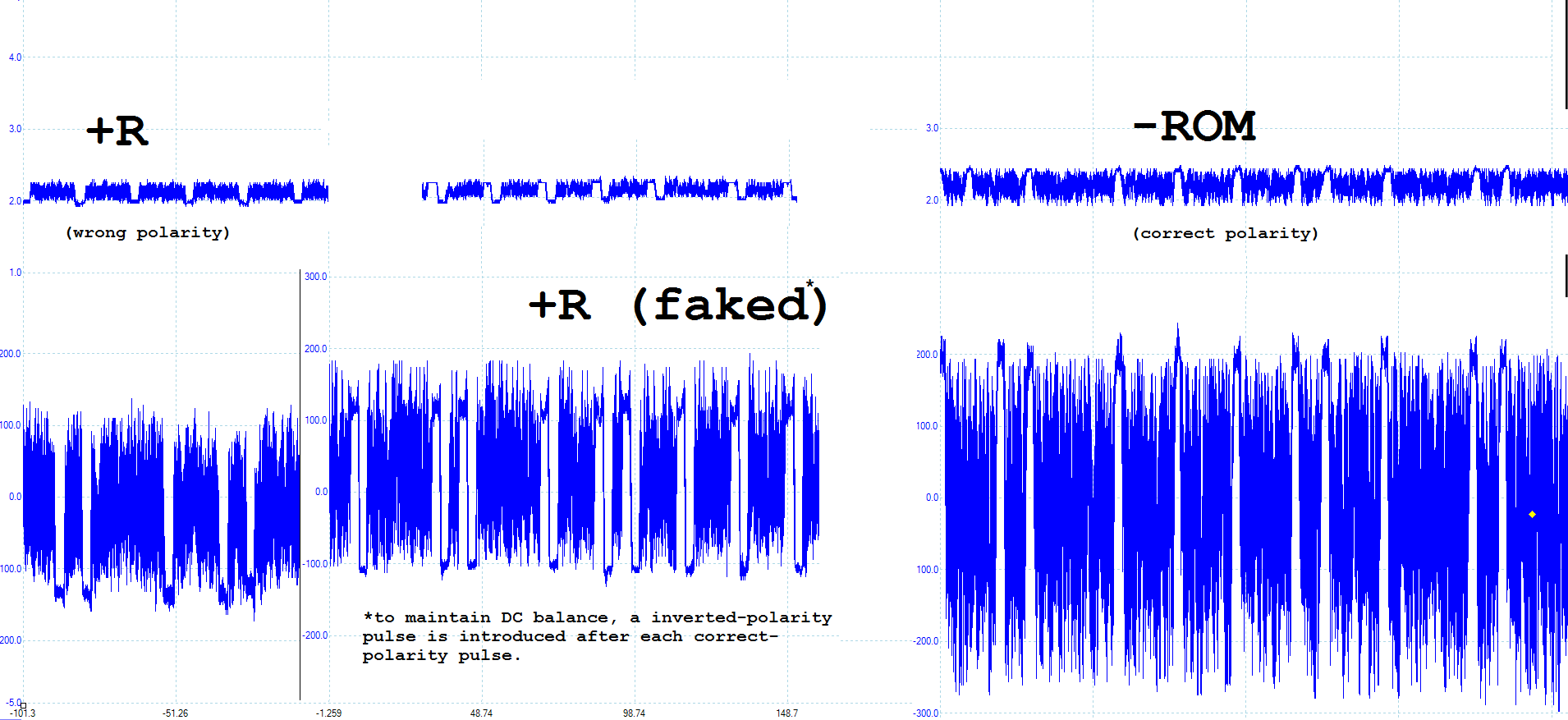Click the "+R (faked)" heading
Viewport: 1568px width, 720px height.
coord(677,305)
